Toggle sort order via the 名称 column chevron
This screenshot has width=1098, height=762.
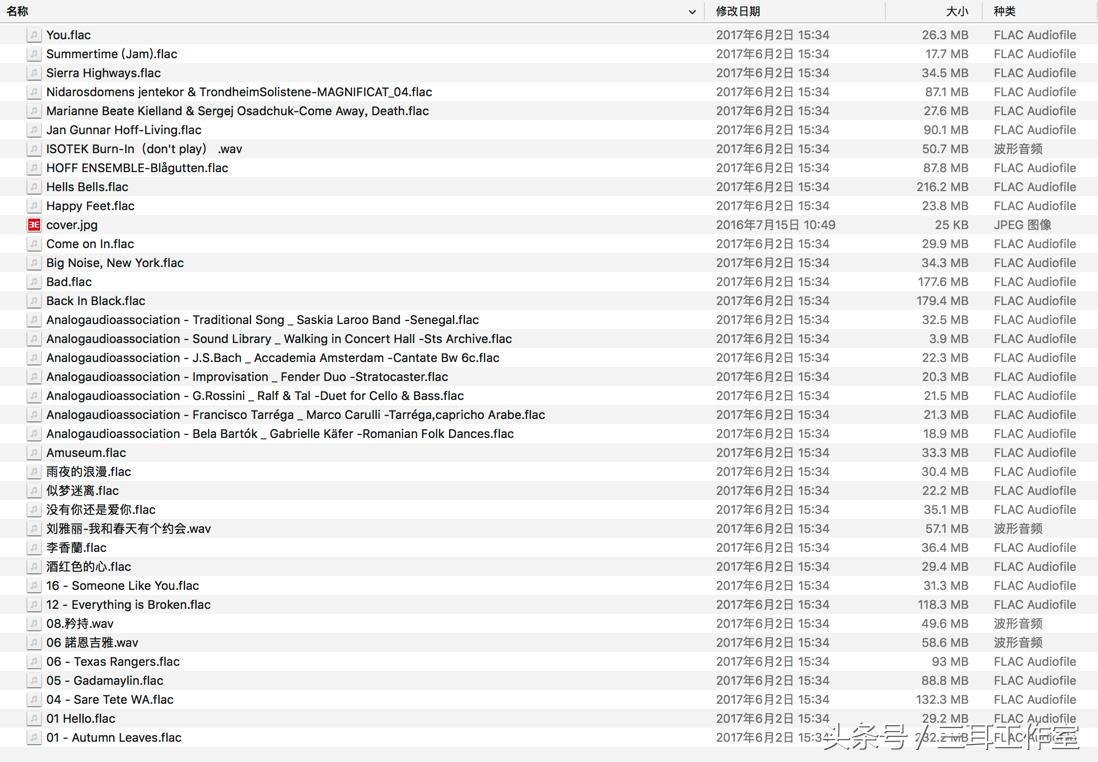(692, 12)
